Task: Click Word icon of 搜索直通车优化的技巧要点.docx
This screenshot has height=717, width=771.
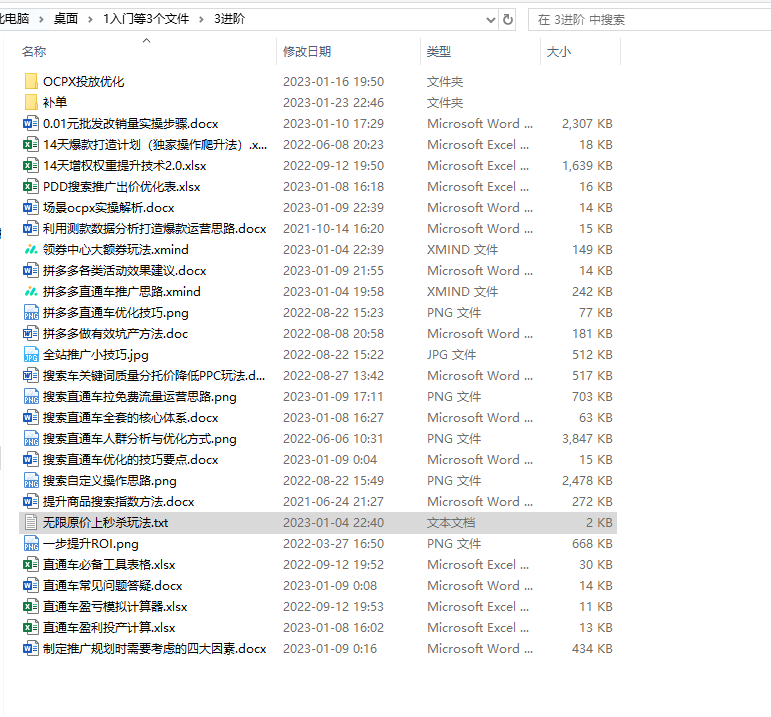Action: pos(31,460)
